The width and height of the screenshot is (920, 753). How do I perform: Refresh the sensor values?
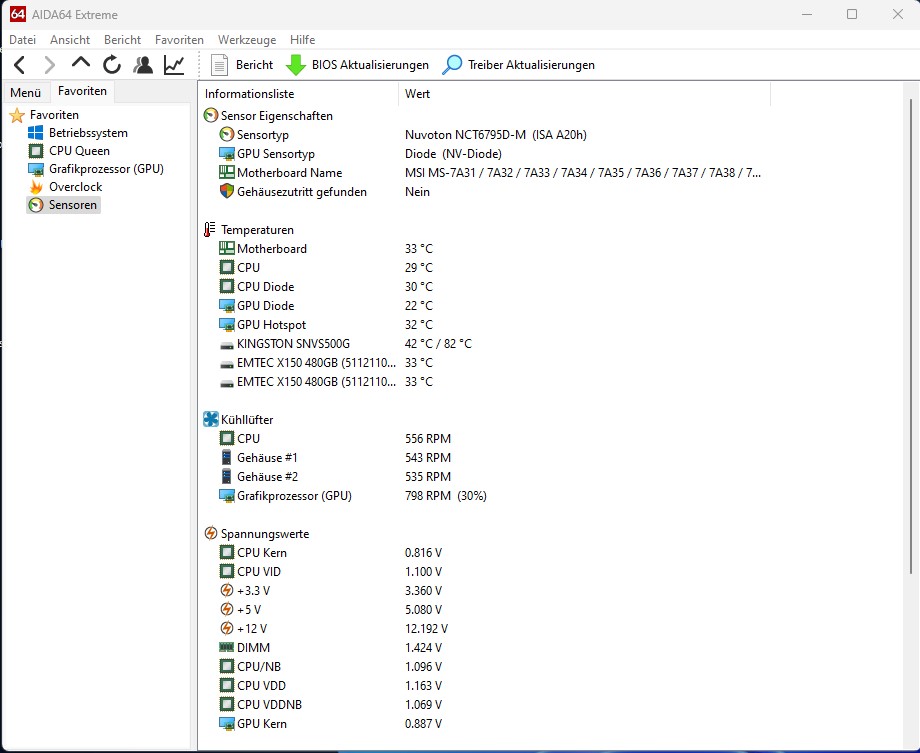[x=111, y=65]
